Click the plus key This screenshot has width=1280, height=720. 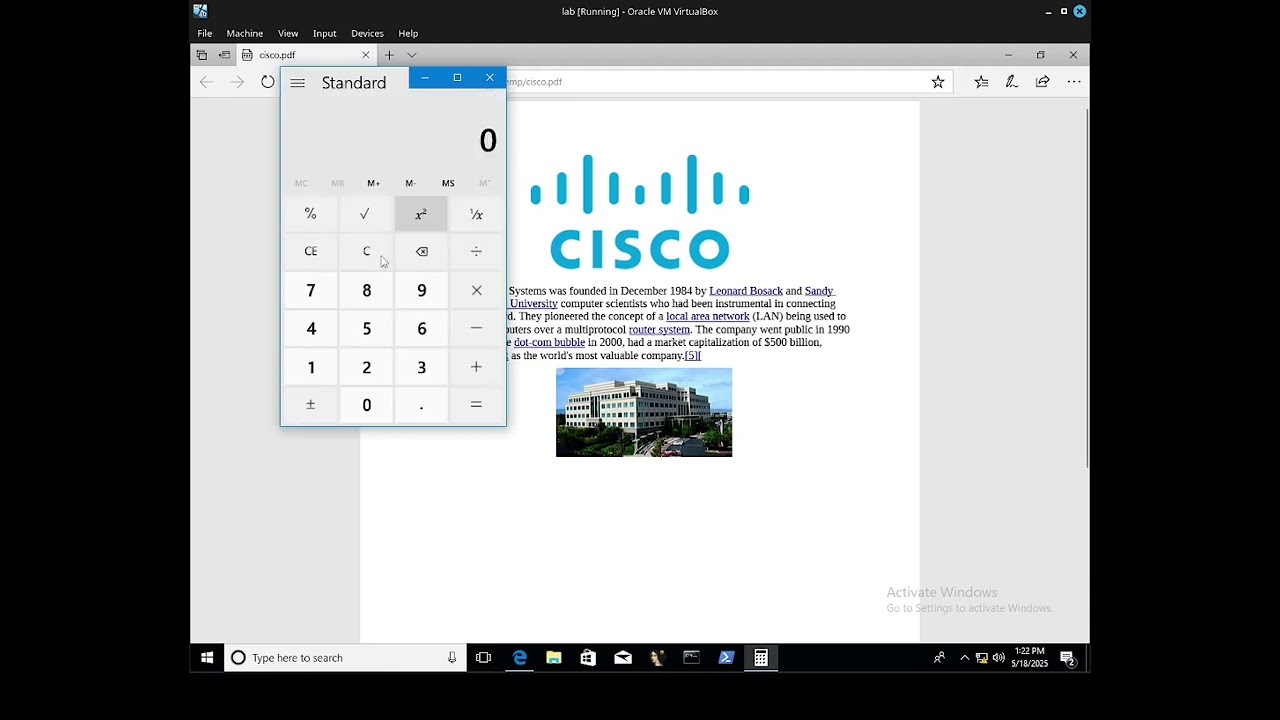[476, 367]
